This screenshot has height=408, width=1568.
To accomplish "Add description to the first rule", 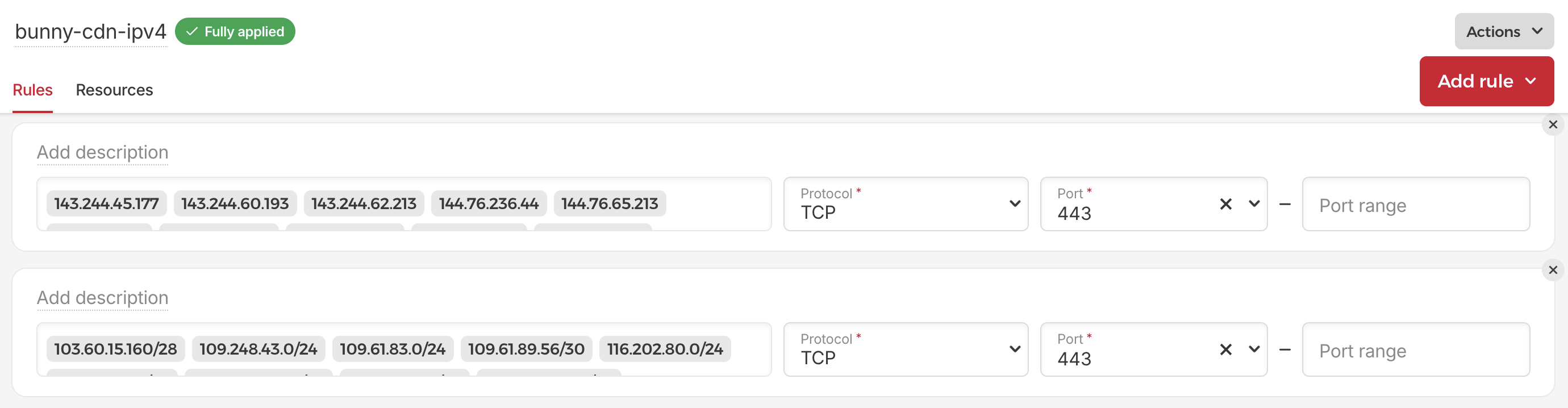I will tap(102, 152).
